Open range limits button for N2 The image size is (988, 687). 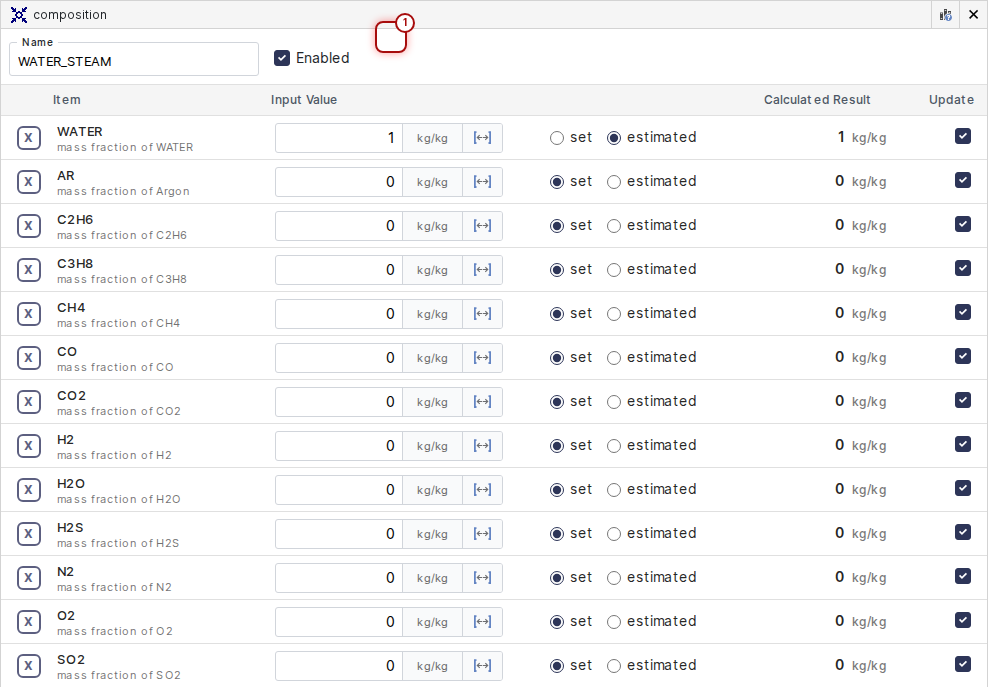(x=482, y=578)
